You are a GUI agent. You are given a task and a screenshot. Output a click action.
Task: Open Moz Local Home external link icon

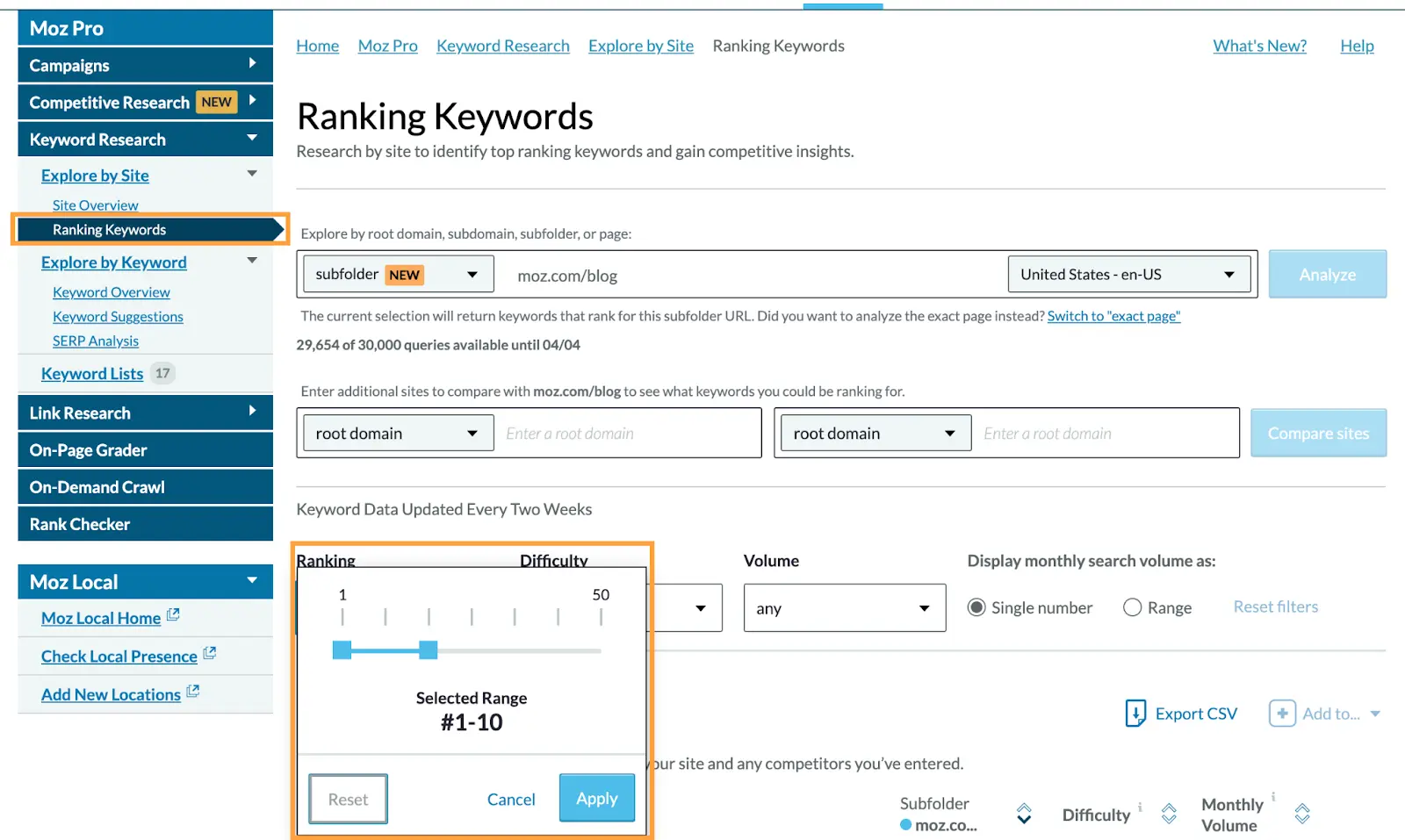(x=173, y=615)
